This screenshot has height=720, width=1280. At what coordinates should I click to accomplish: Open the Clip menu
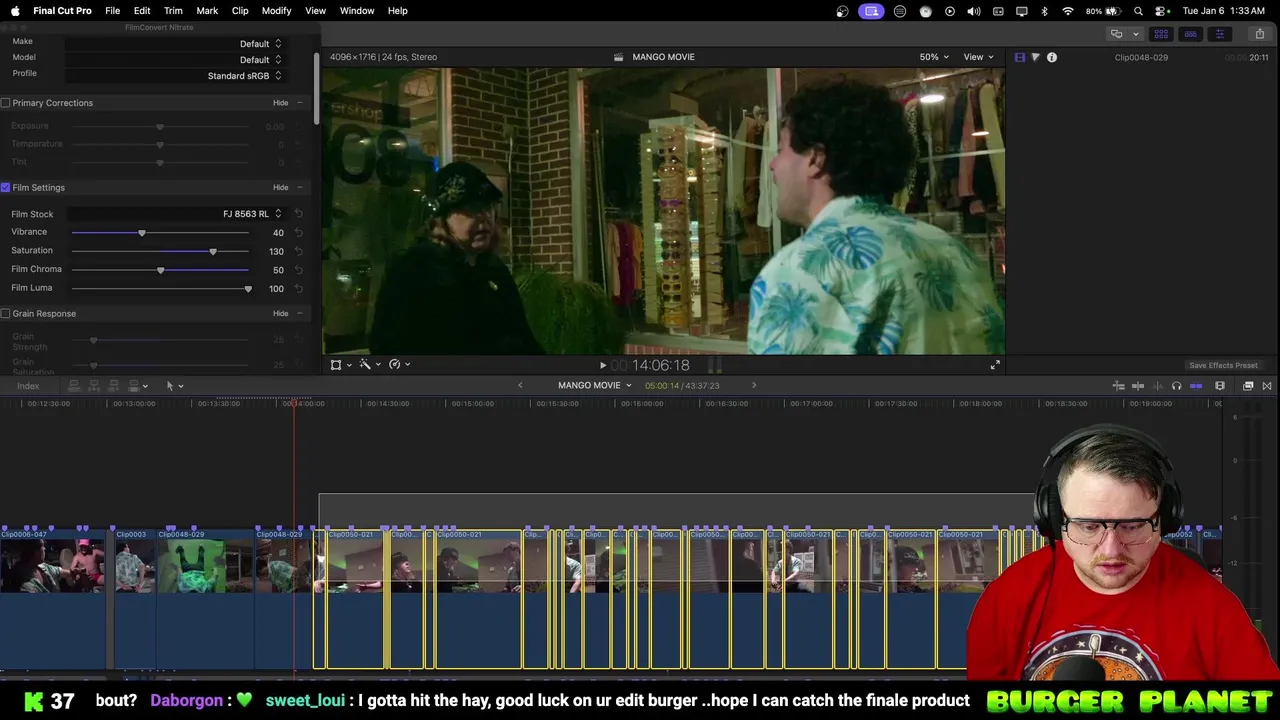tap(240, 11)
